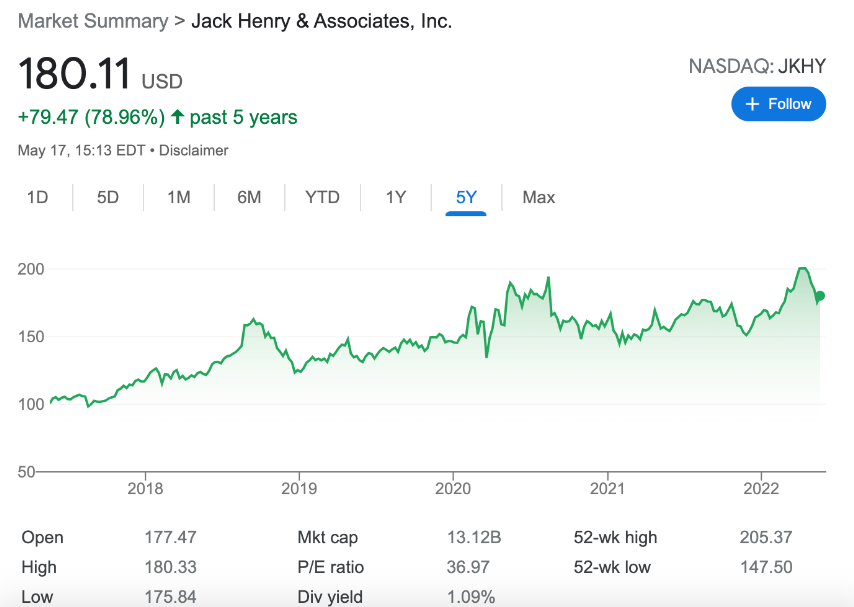Click the 50 y-axis label
854x607 pixels.
(27, 471)
